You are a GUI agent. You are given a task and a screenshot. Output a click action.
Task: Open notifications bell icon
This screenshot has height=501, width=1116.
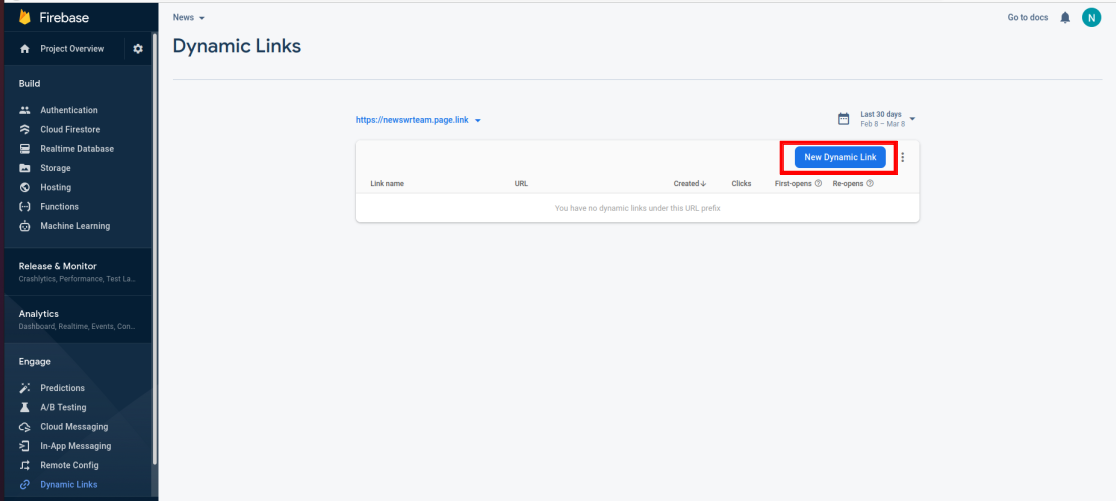point(1065,18)
